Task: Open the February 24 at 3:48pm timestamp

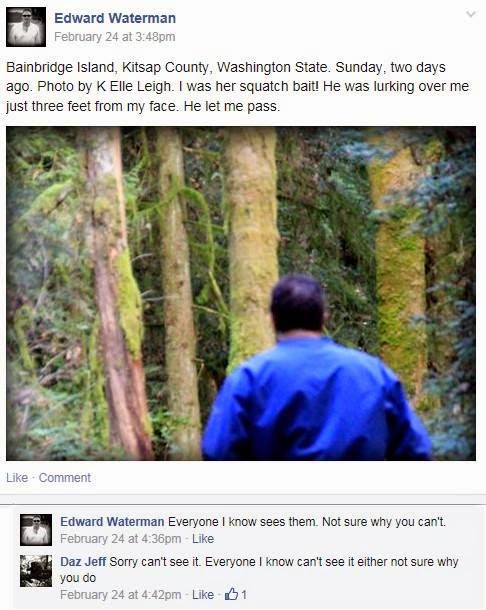Action: (115, 37)
